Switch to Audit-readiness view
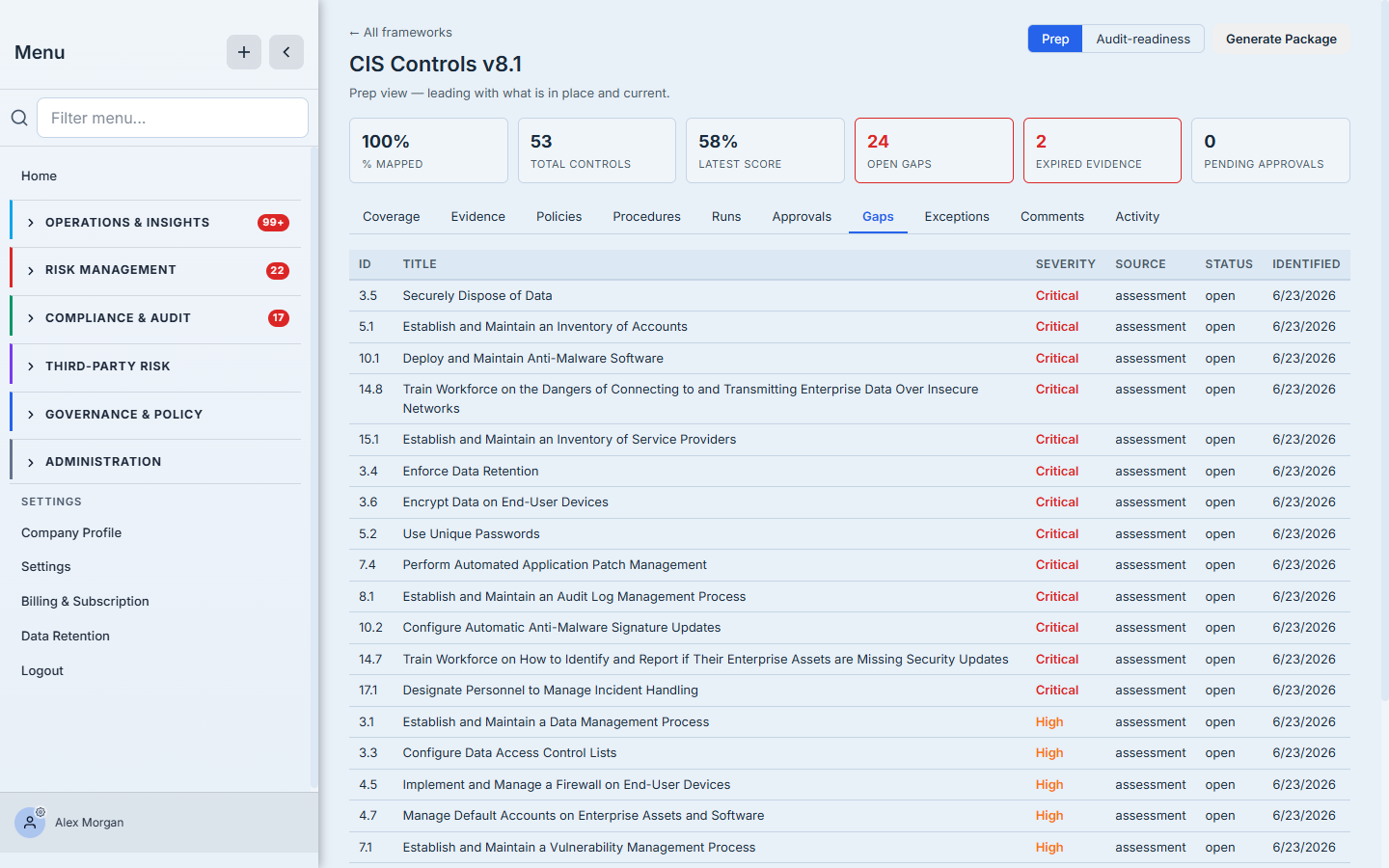The width and height of the screenshot is (1389, 868). [1143, 39]
